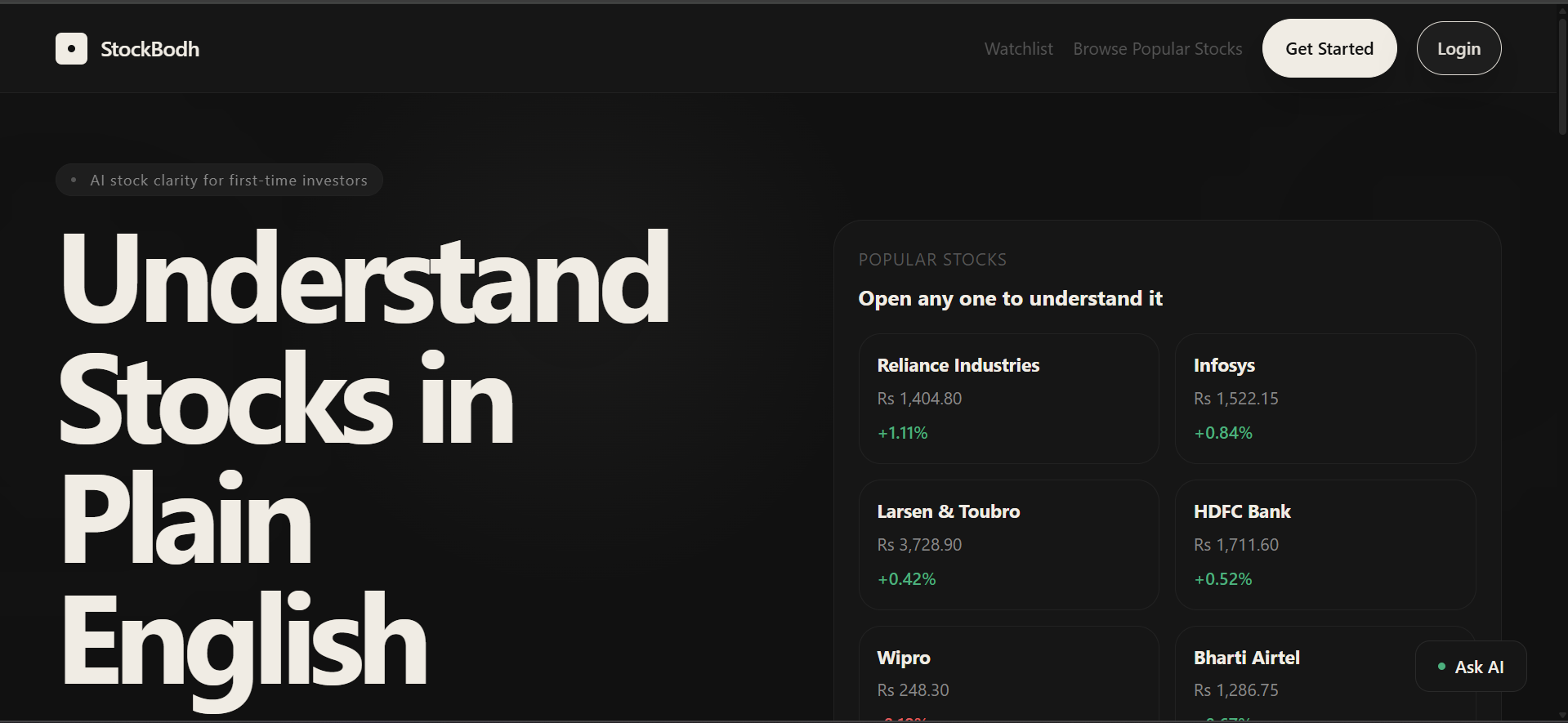The image size is (1568, 723).
Task: Select the POPULAR STOCKS heading
Action: (x=932, y=260)
